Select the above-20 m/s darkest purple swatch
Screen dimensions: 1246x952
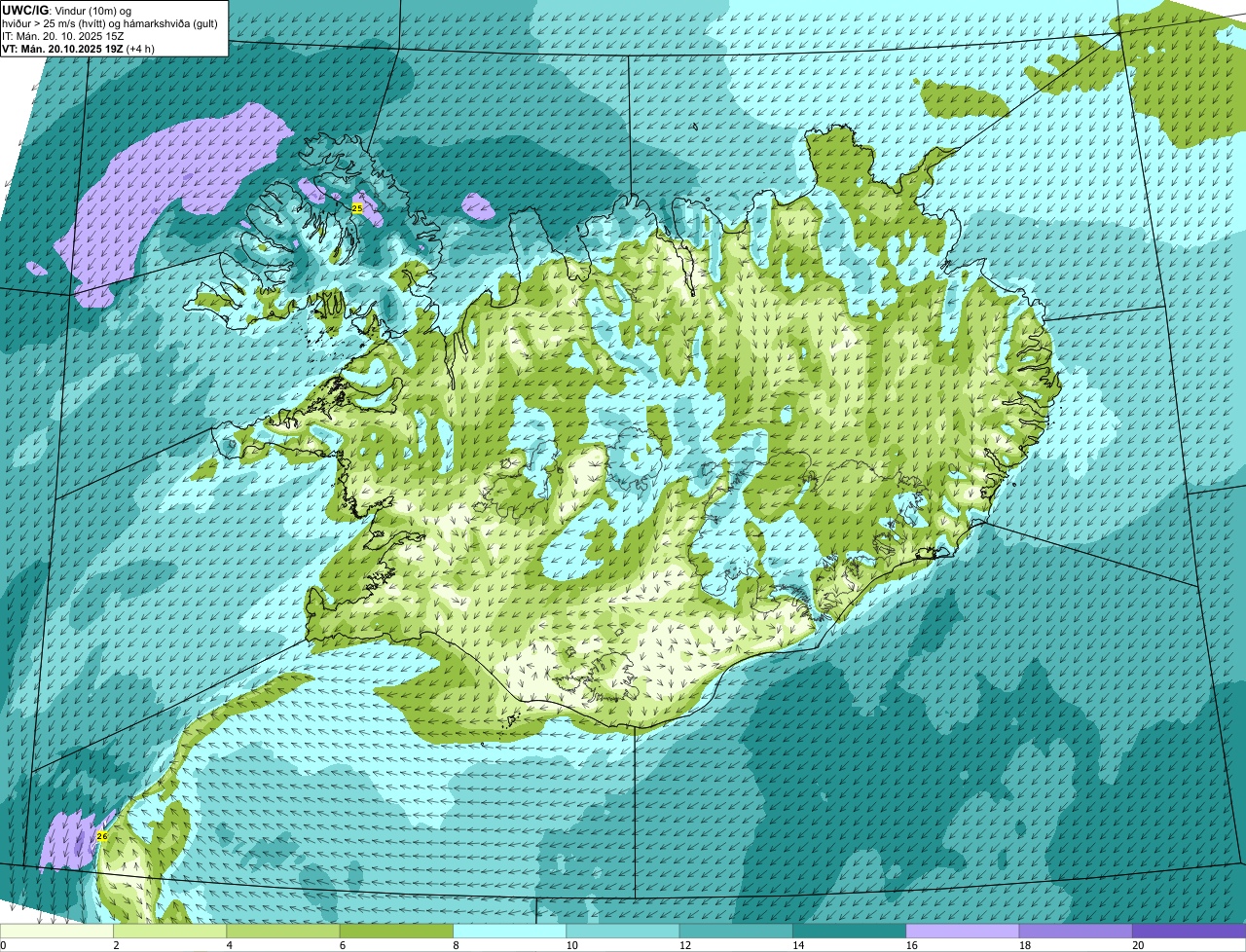[x=1190, y=931]
